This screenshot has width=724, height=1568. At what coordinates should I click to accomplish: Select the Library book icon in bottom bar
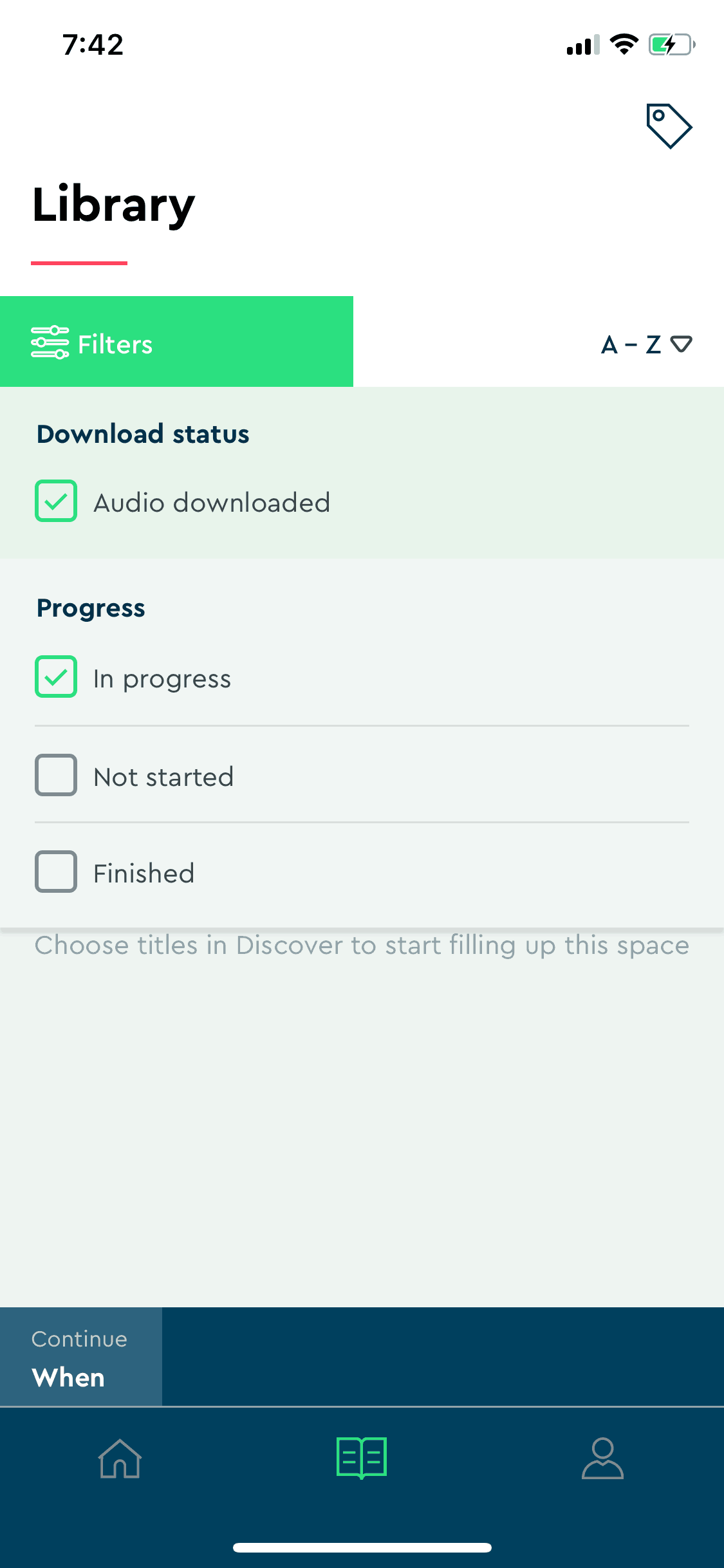click(362, 1459)
